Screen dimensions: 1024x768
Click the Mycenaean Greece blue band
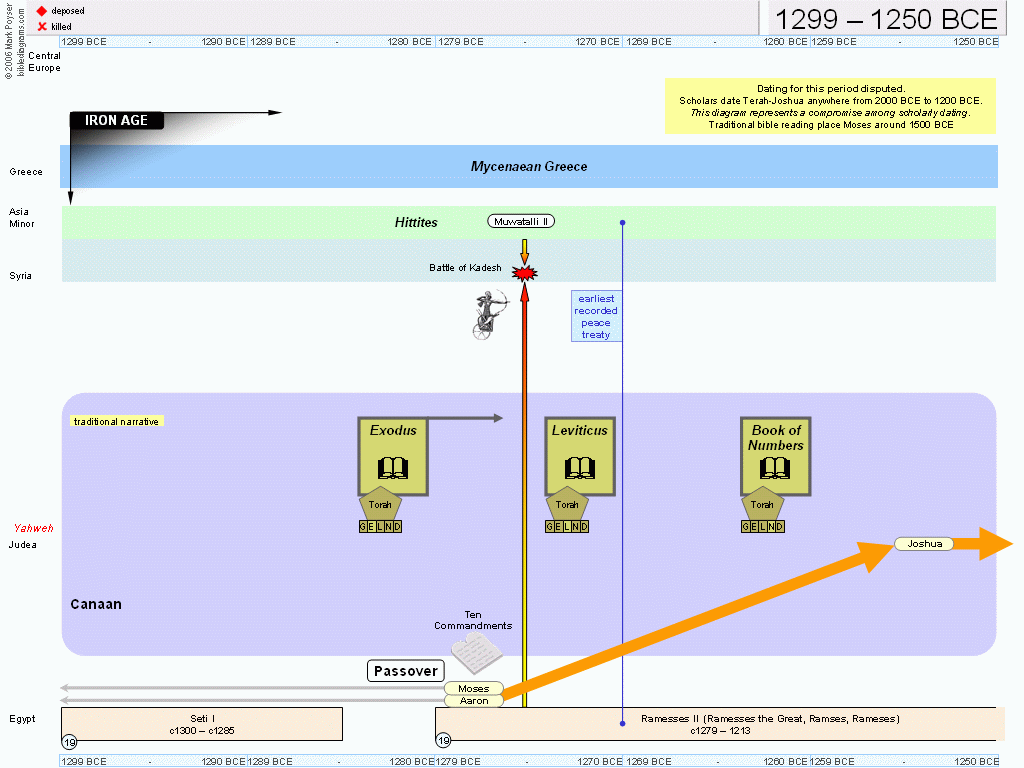pyautogui.click(x=528, y=167)
